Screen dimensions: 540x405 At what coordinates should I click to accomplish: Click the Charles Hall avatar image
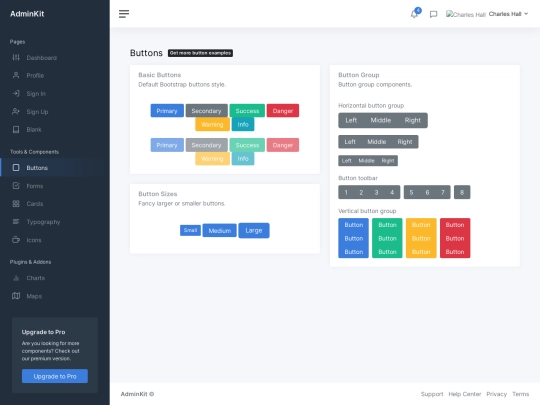tap(466, 14)
